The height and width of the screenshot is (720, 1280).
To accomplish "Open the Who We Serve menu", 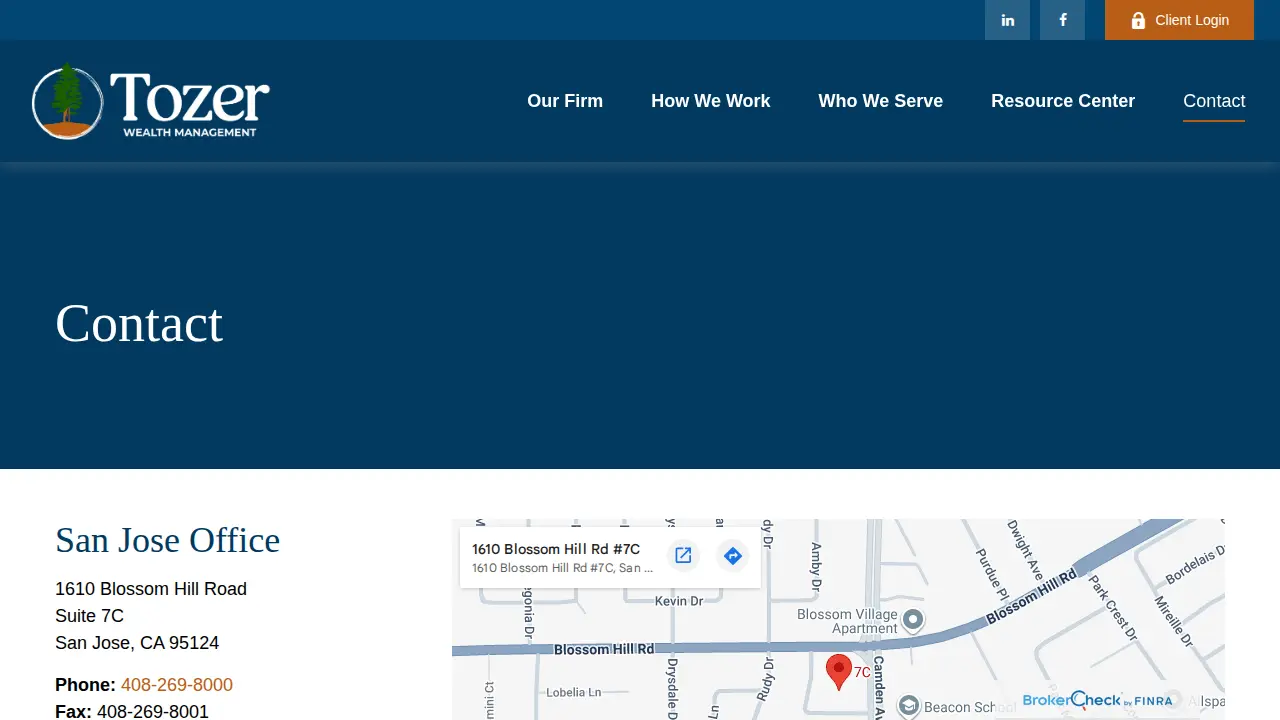I will (880, 101).
